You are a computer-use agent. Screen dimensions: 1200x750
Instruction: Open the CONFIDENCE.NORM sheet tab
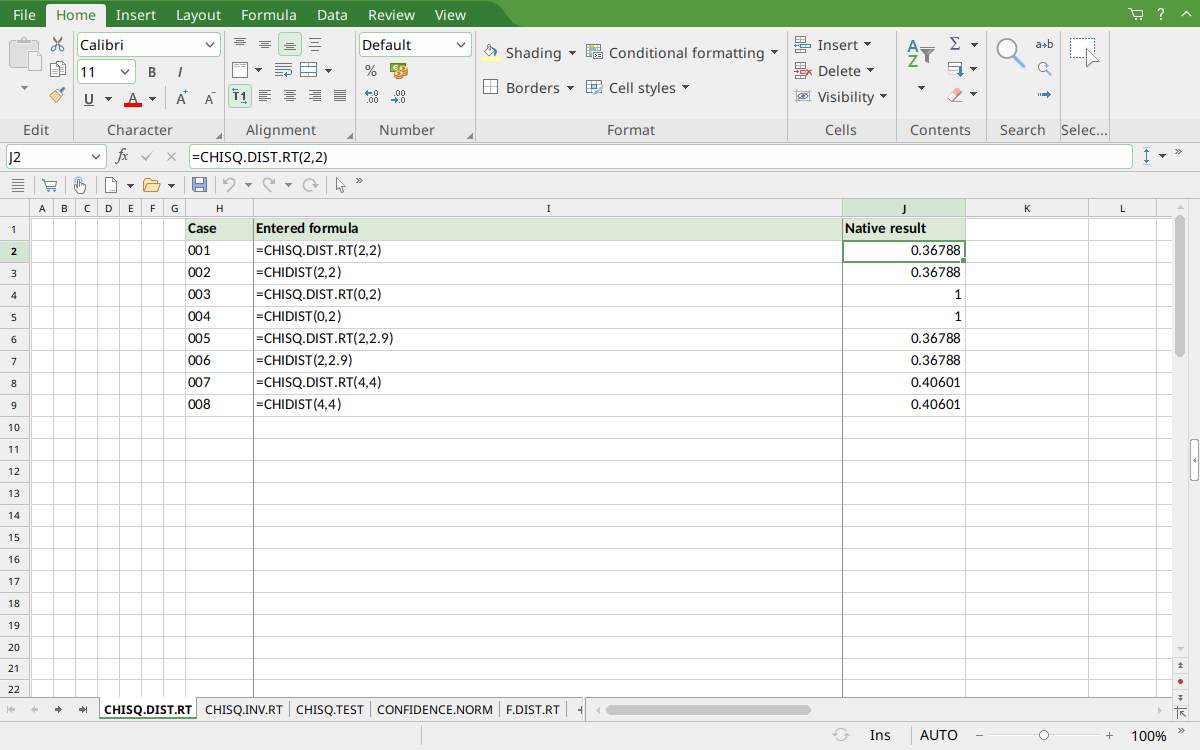[435, 710]
